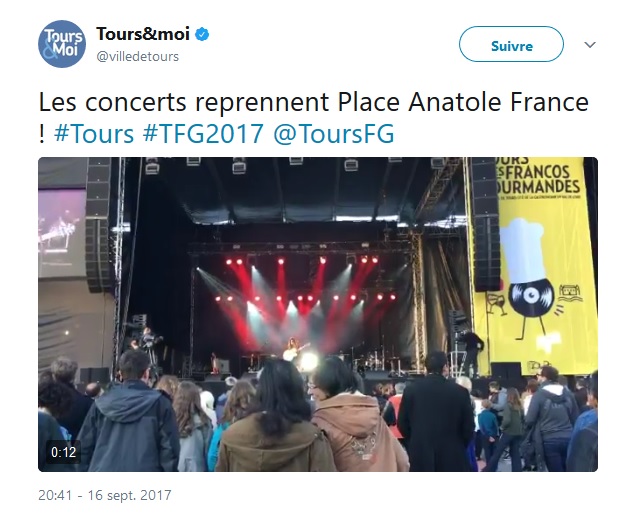The width and height of the screenshot is (639, 514).
Task: Click the big side screen left of stage
Action: (62, 233)
